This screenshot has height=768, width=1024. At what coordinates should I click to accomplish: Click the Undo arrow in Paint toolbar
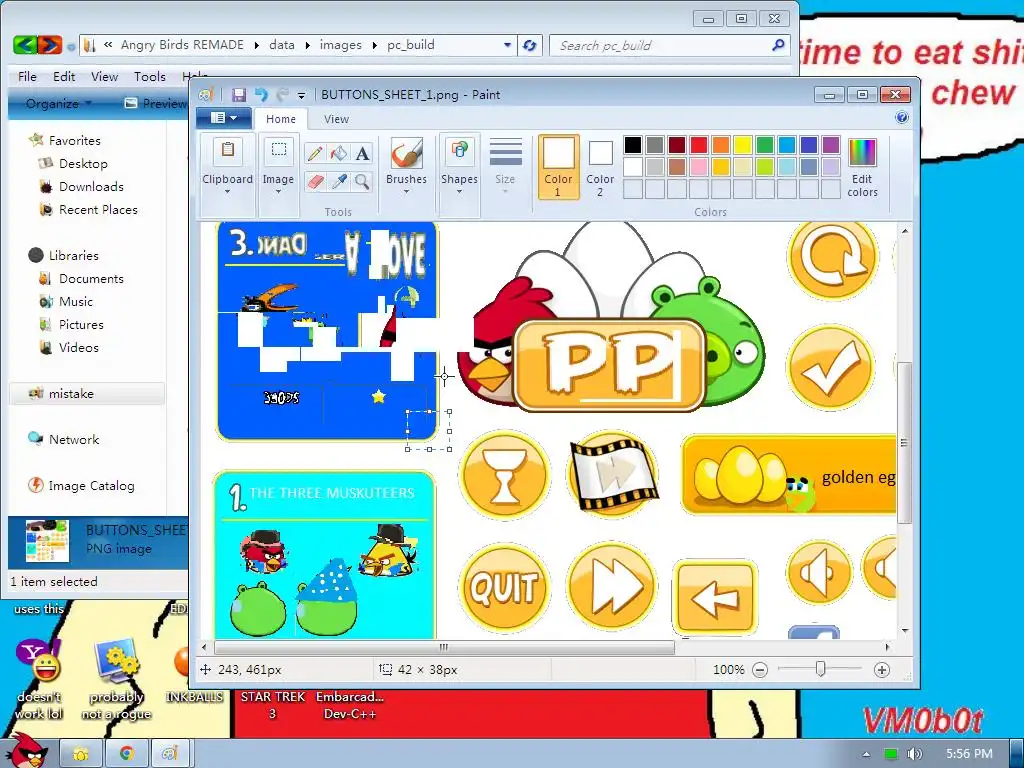(x=261, y=95)
